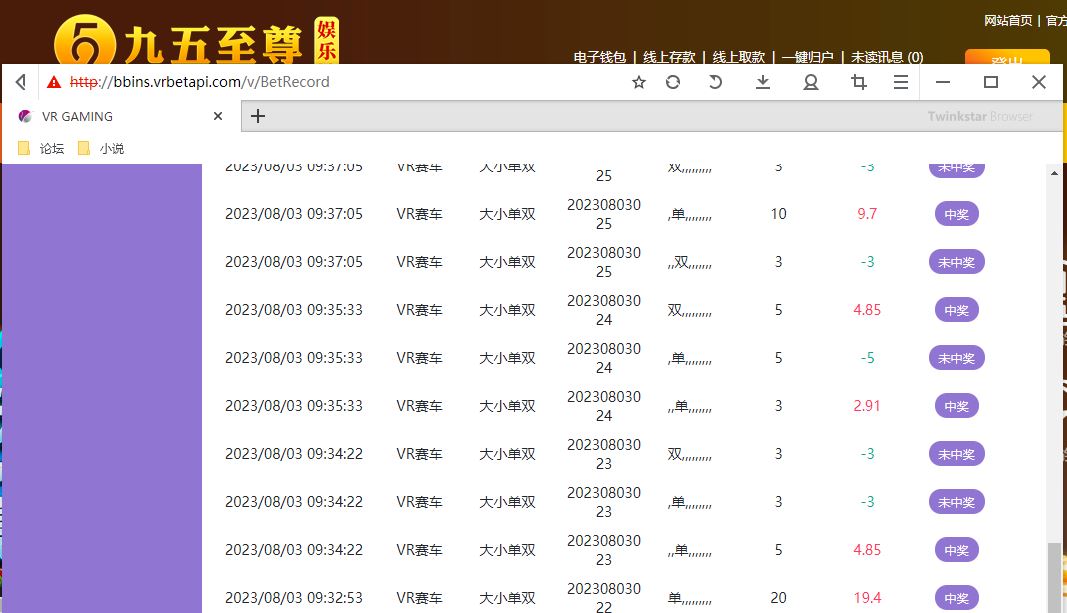
Task: Click 一键归户 link in the header
Action: pos(808,57)
